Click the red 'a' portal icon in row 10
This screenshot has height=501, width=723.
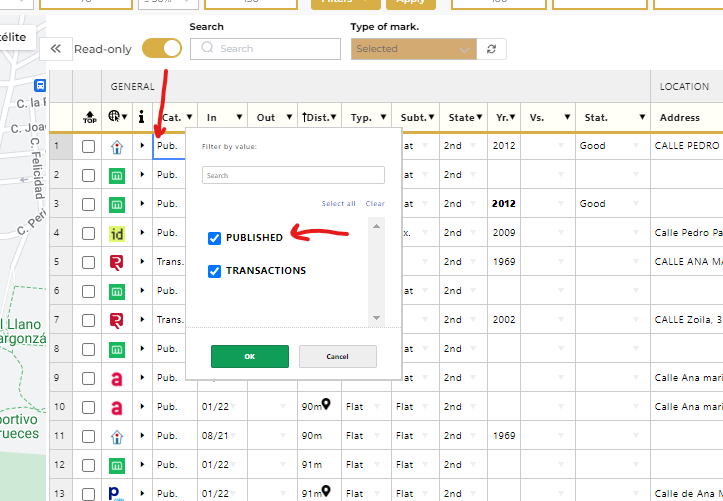117,408
